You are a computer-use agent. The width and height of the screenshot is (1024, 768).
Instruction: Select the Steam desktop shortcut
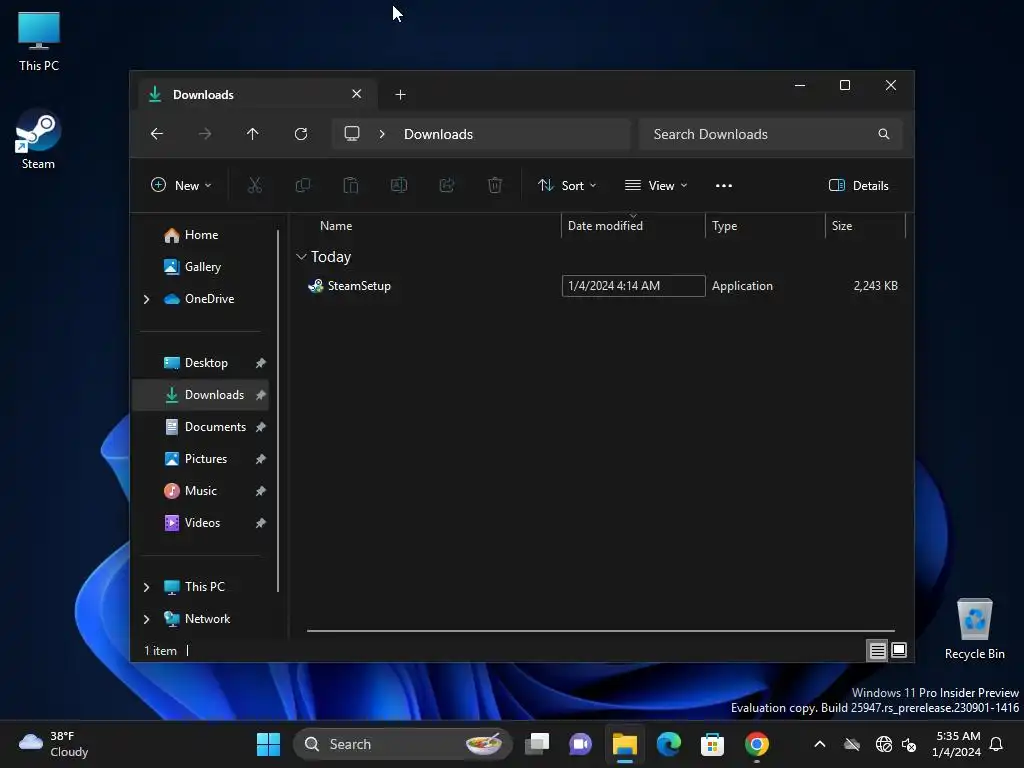click(x=38, y=140)
